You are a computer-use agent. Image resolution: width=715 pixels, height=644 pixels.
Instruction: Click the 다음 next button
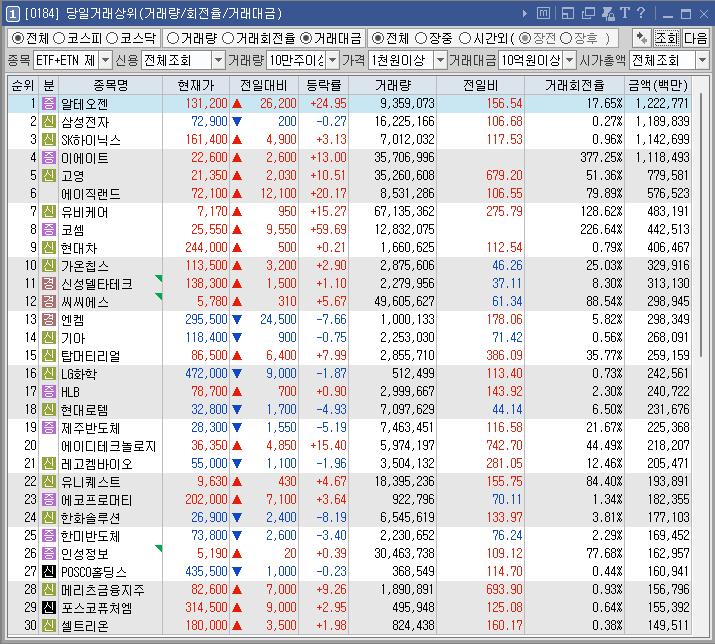(x=695, y=38)
